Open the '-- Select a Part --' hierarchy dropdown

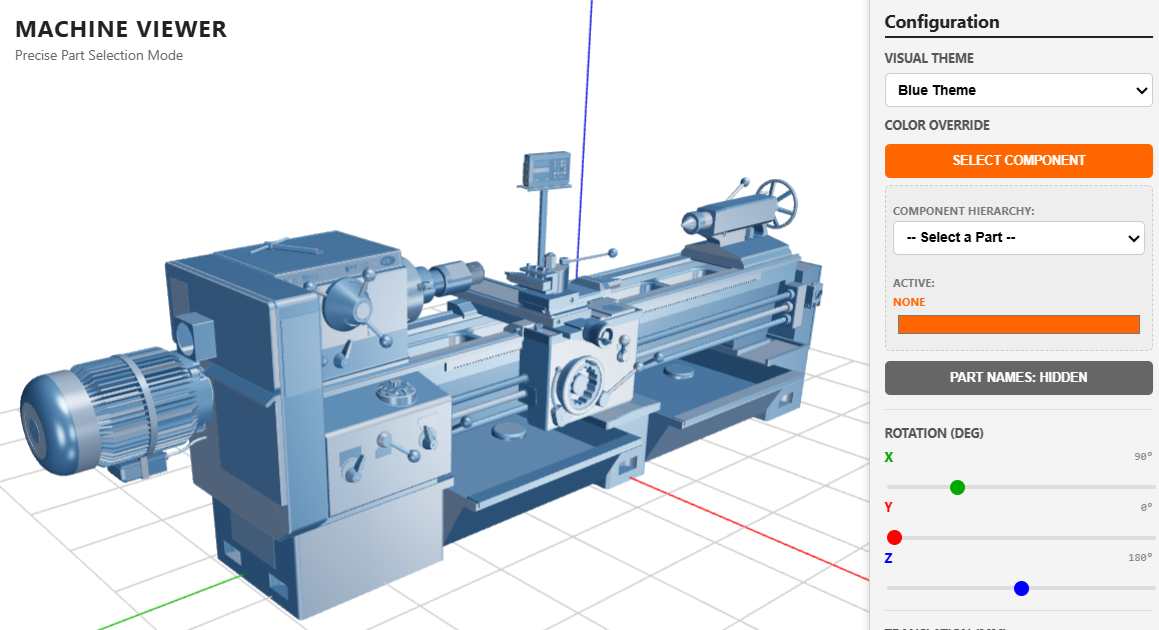[x=1018, y=238]
